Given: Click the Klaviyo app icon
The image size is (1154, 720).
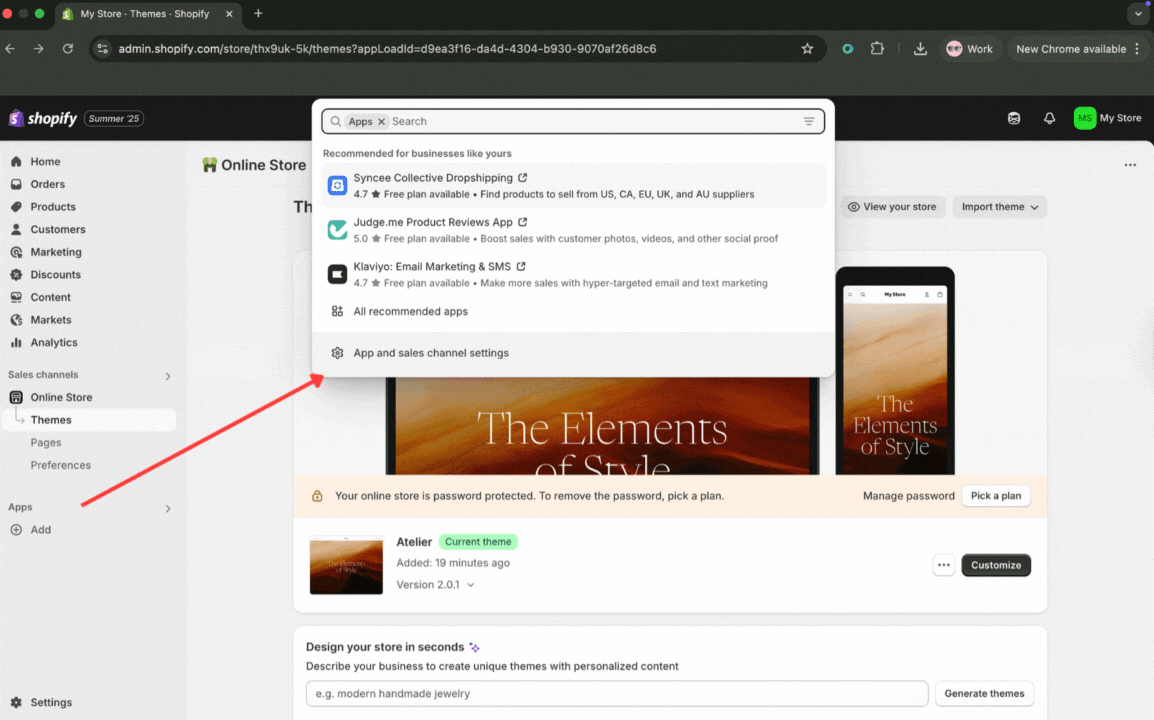Looking at the screenshot, I should click(337, 274).
